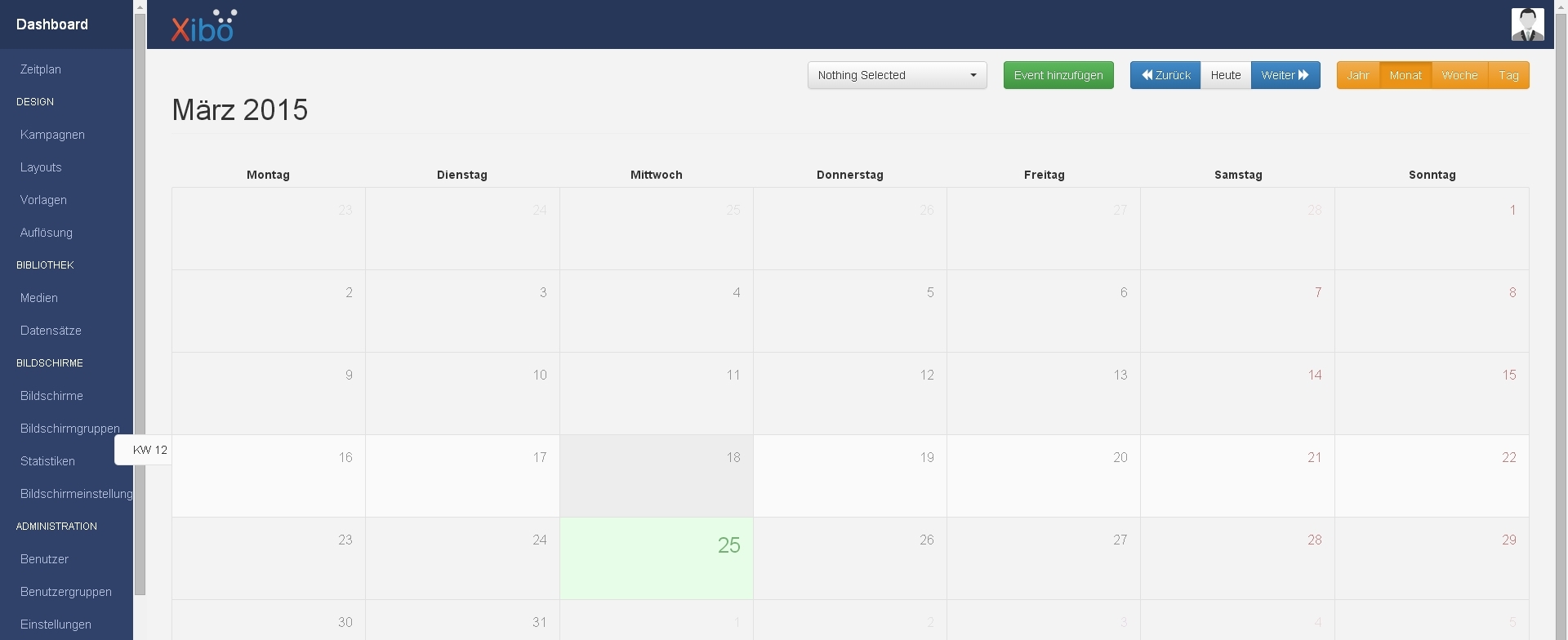This screenshot has height=640, width=1568.
Task: Open the user profile avatar
Action: [1526, 24]
